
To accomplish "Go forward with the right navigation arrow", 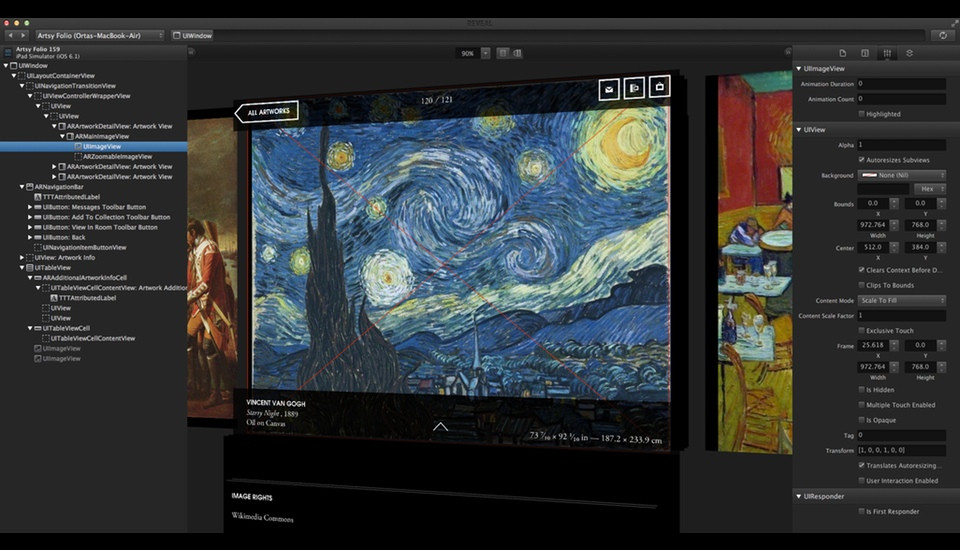I will pos(23,36).
